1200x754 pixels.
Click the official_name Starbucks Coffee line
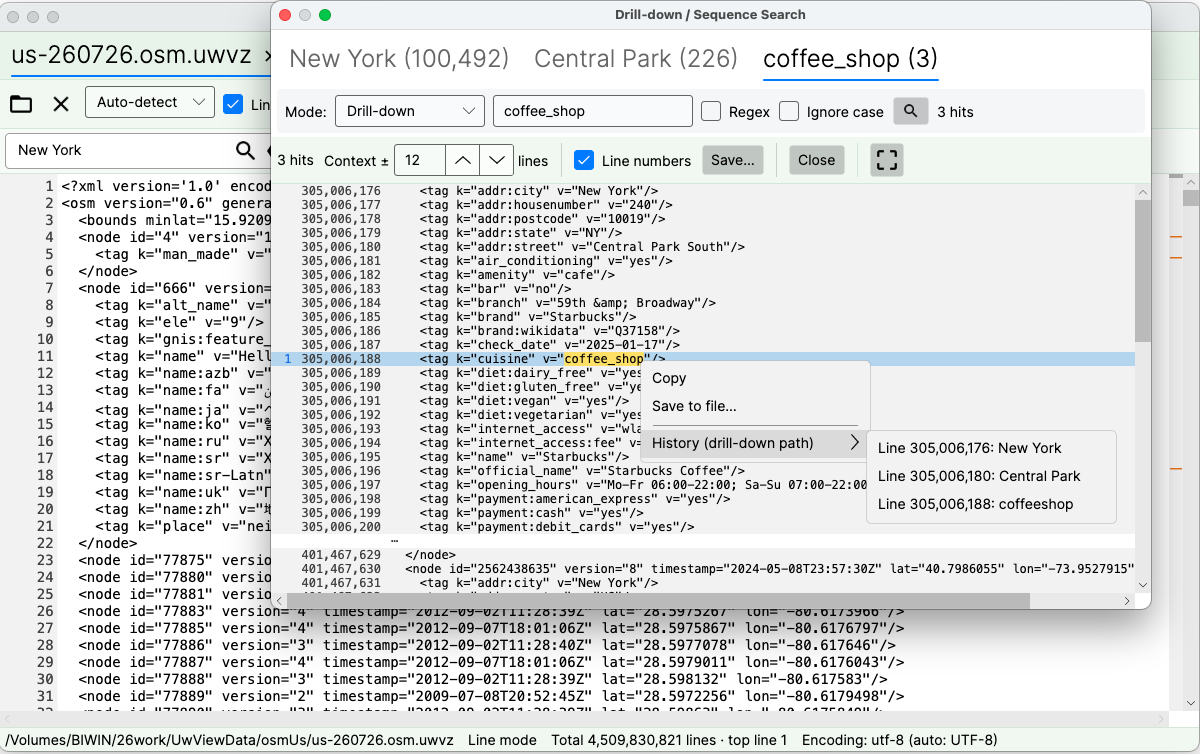[x=582, y=471]
